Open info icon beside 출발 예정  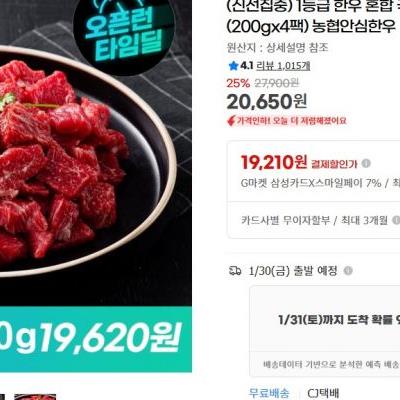coord(348,271)
